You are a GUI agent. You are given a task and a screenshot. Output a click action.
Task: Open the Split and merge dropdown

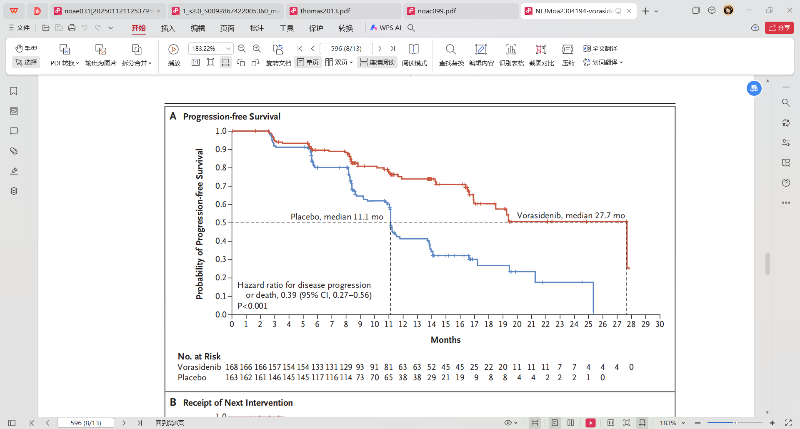pos(136,55)
